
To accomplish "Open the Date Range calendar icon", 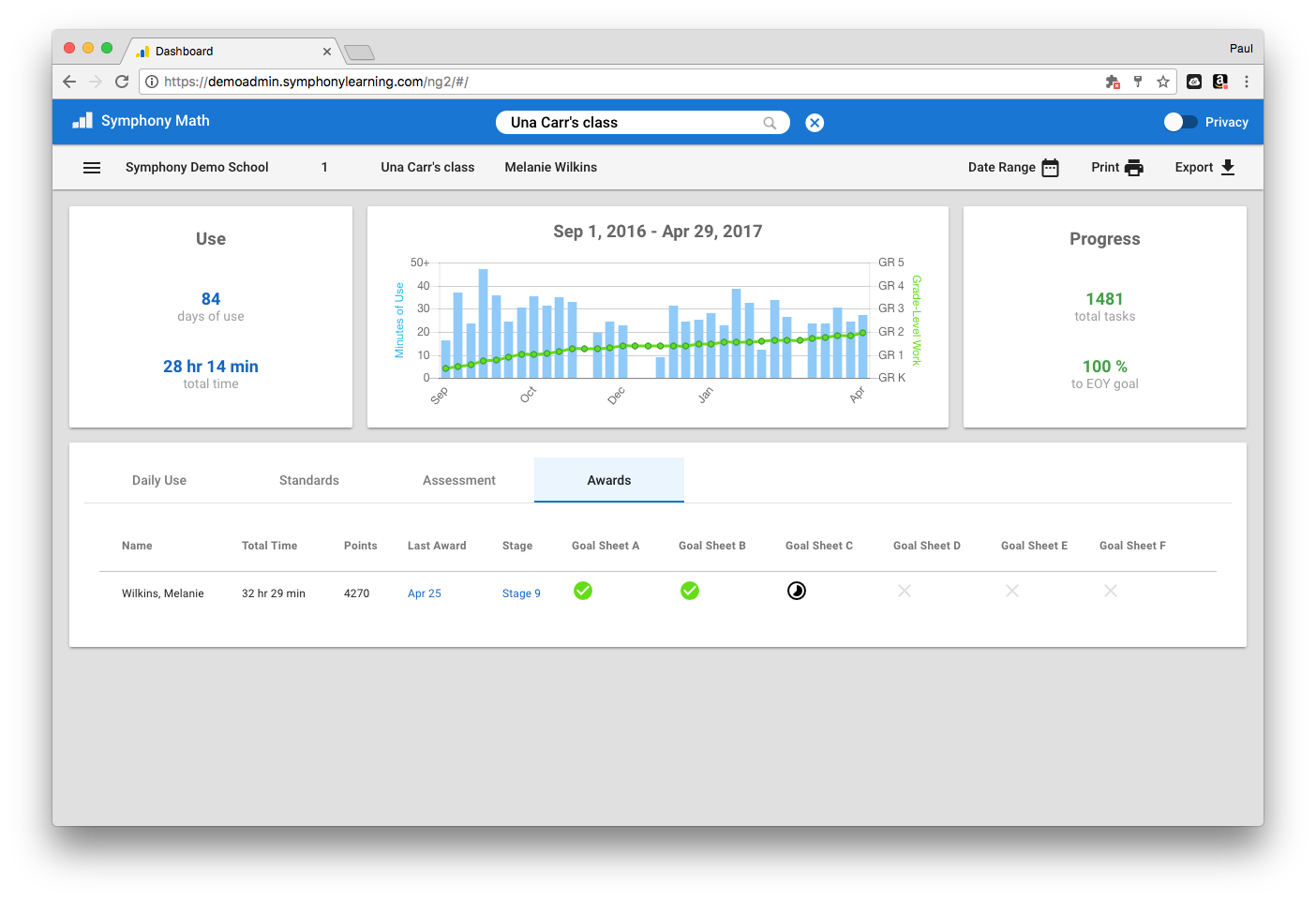I will (x=1051, y=168).
